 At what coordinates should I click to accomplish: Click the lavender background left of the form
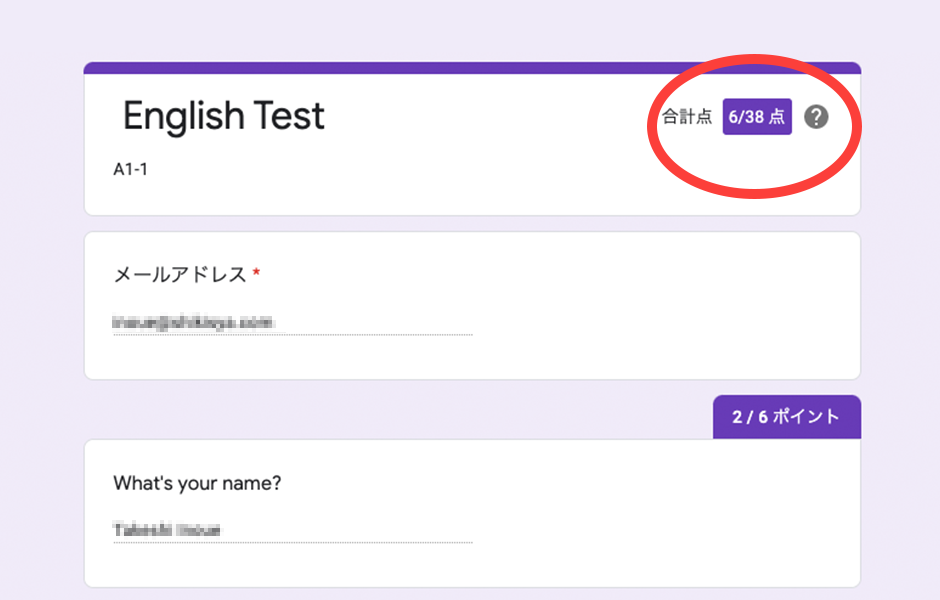pos(40,300)
